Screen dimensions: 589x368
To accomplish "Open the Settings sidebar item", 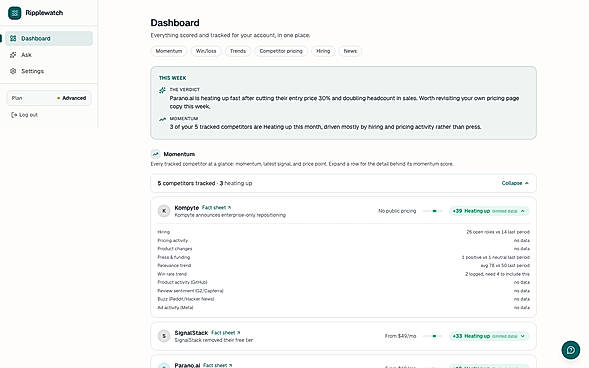I will pyautogui.click(x=49, y=71).
